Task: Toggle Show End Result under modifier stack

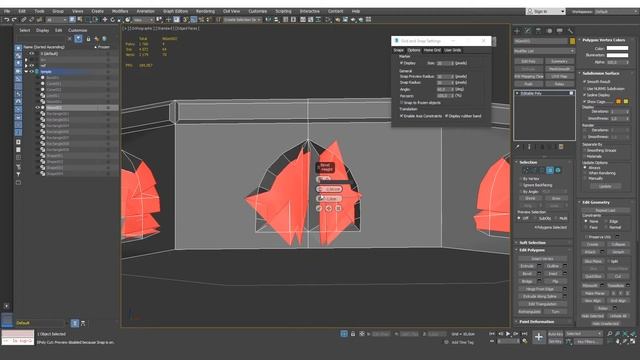Action: tap(529, 147)
